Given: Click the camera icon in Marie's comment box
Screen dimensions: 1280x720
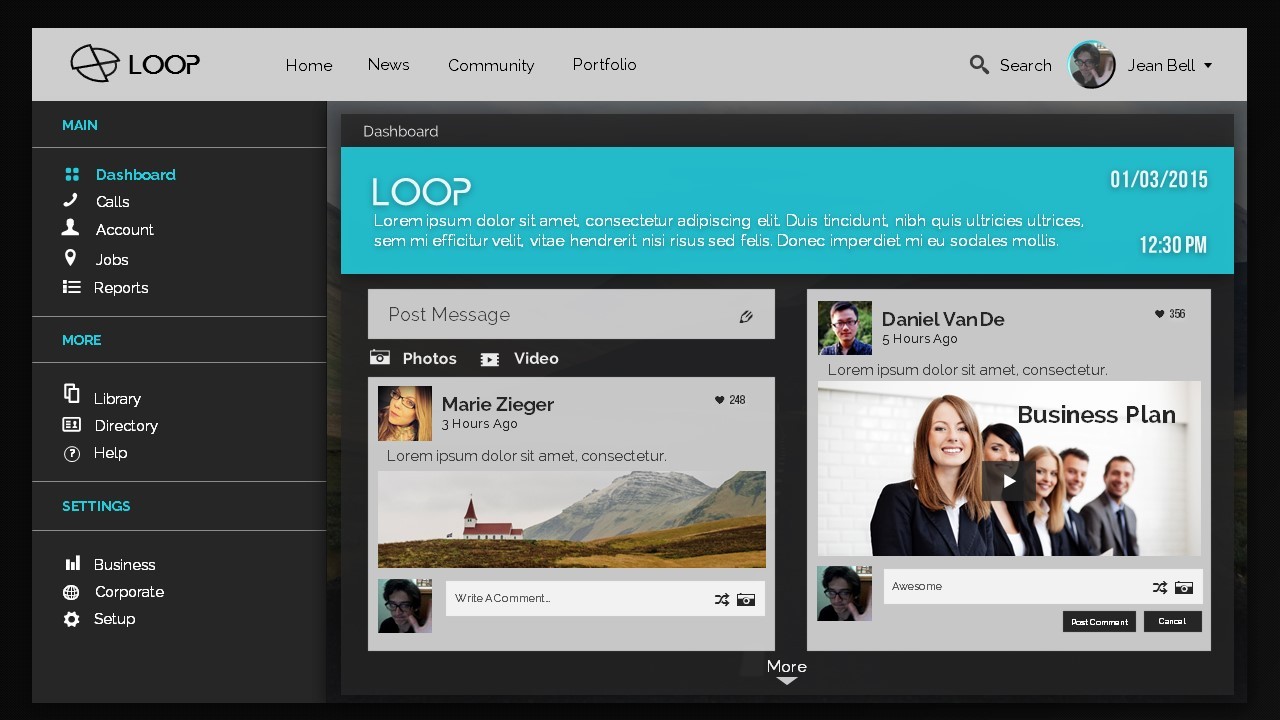Looking at the screenshot, I should coord(745,599).
